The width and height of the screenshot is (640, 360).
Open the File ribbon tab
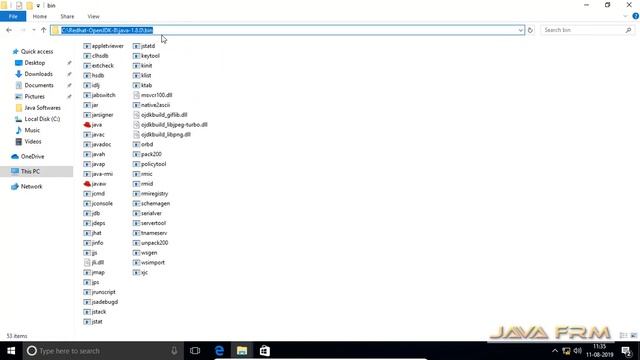tap(13, 16)
